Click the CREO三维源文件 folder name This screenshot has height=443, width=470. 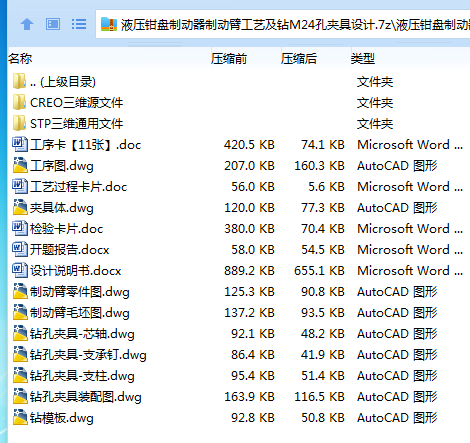[77, 103]
